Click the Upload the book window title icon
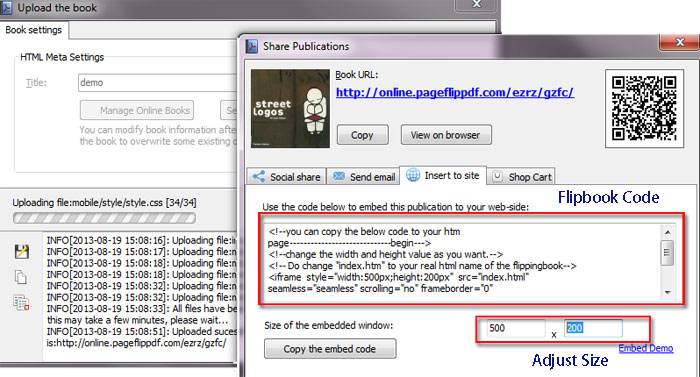Viewport: 700px width, 377px height. (x=6, y=8)
